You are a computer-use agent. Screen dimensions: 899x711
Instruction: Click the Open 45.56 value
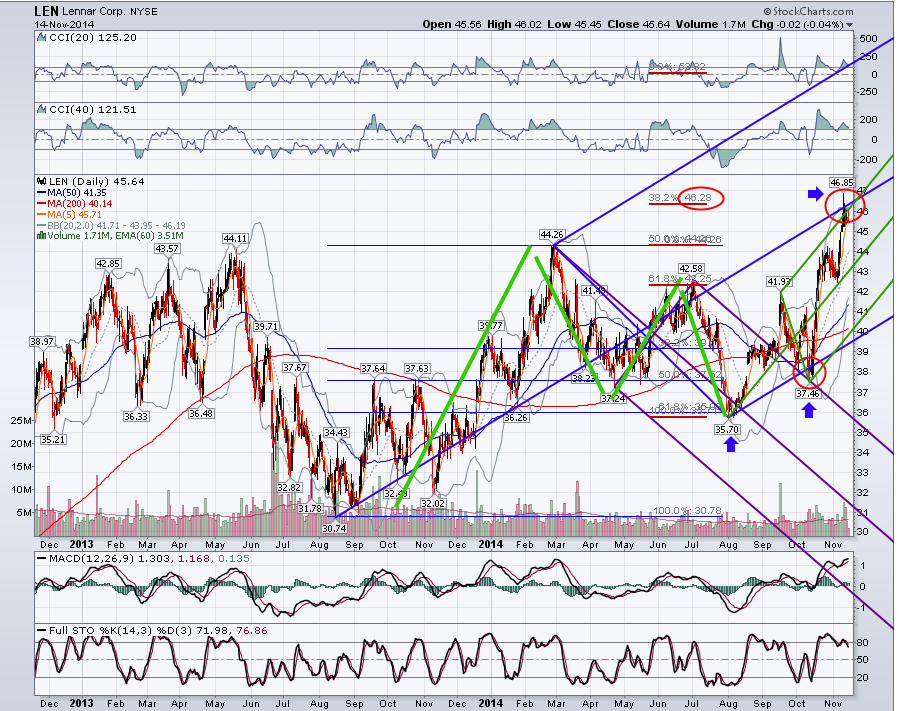[452, 25]
